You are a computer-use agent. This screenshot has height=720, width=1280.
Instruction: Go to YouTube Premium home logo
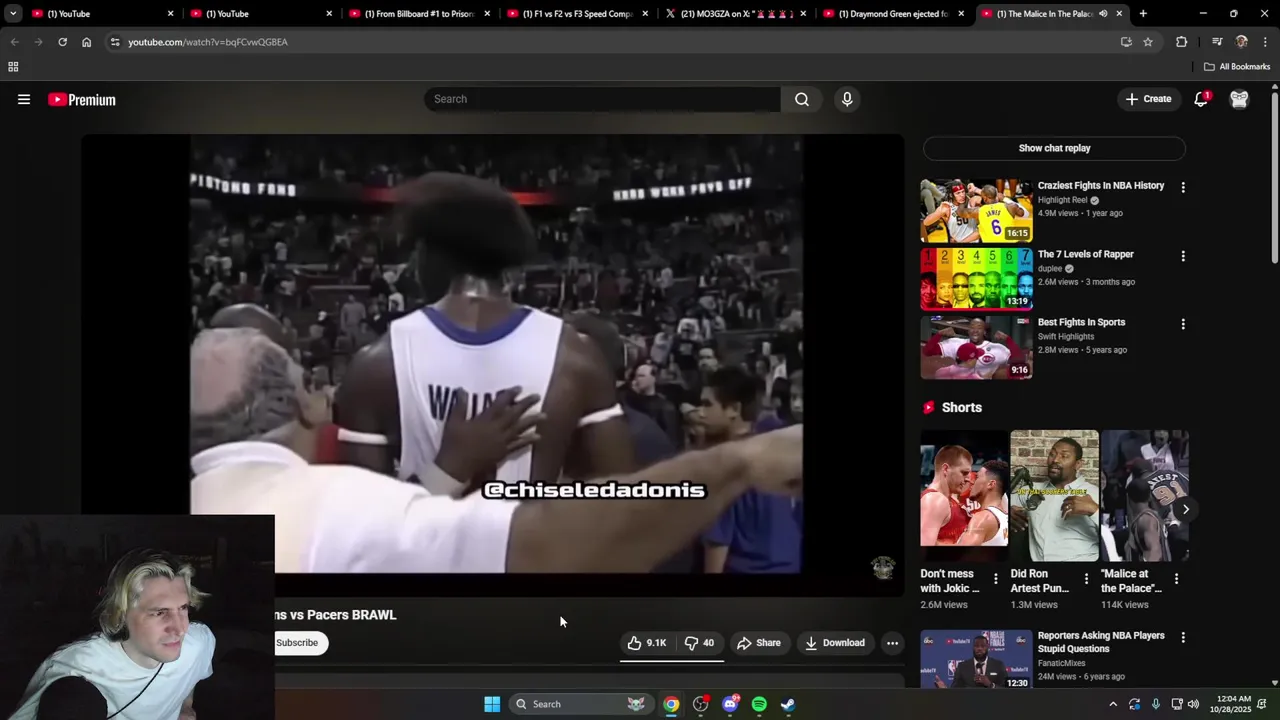tap(82, 99)
